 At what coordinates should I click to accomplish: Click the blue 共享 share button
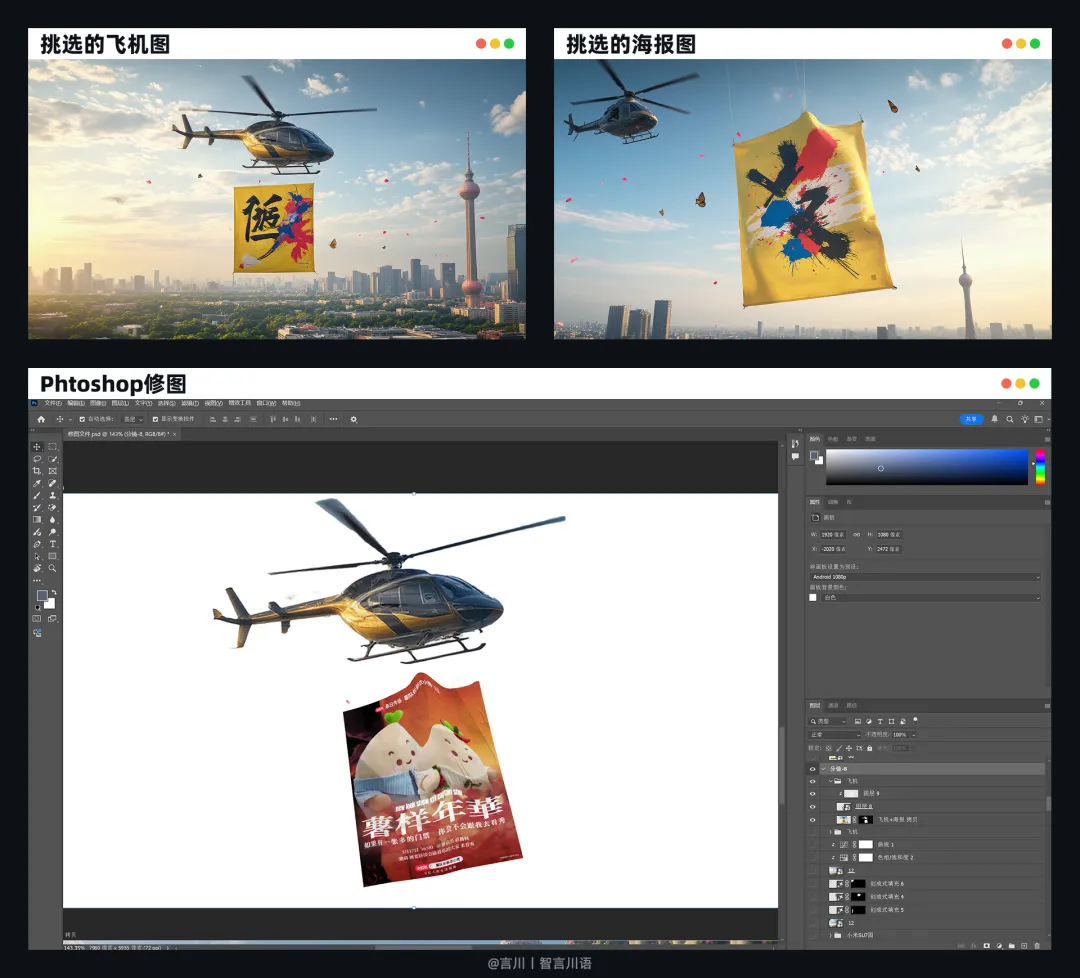970,419
